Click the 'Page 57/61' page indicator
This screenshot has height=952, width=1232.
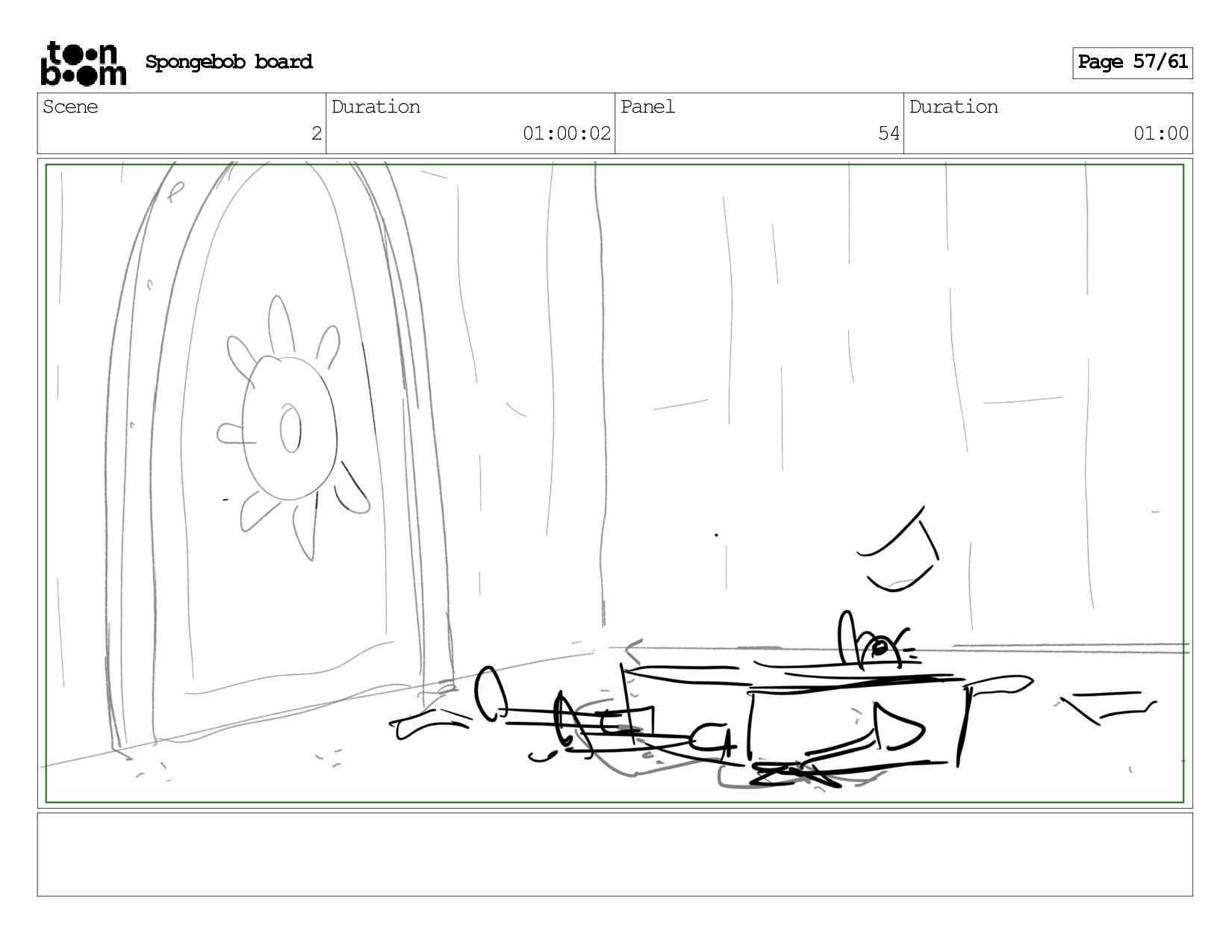1132,63
